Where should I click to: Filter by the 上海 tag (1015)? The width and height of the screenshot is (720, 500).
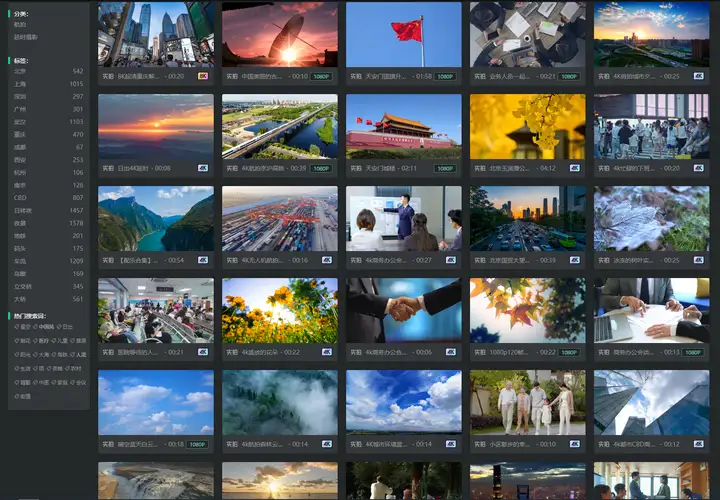click(x=48, y=84)
